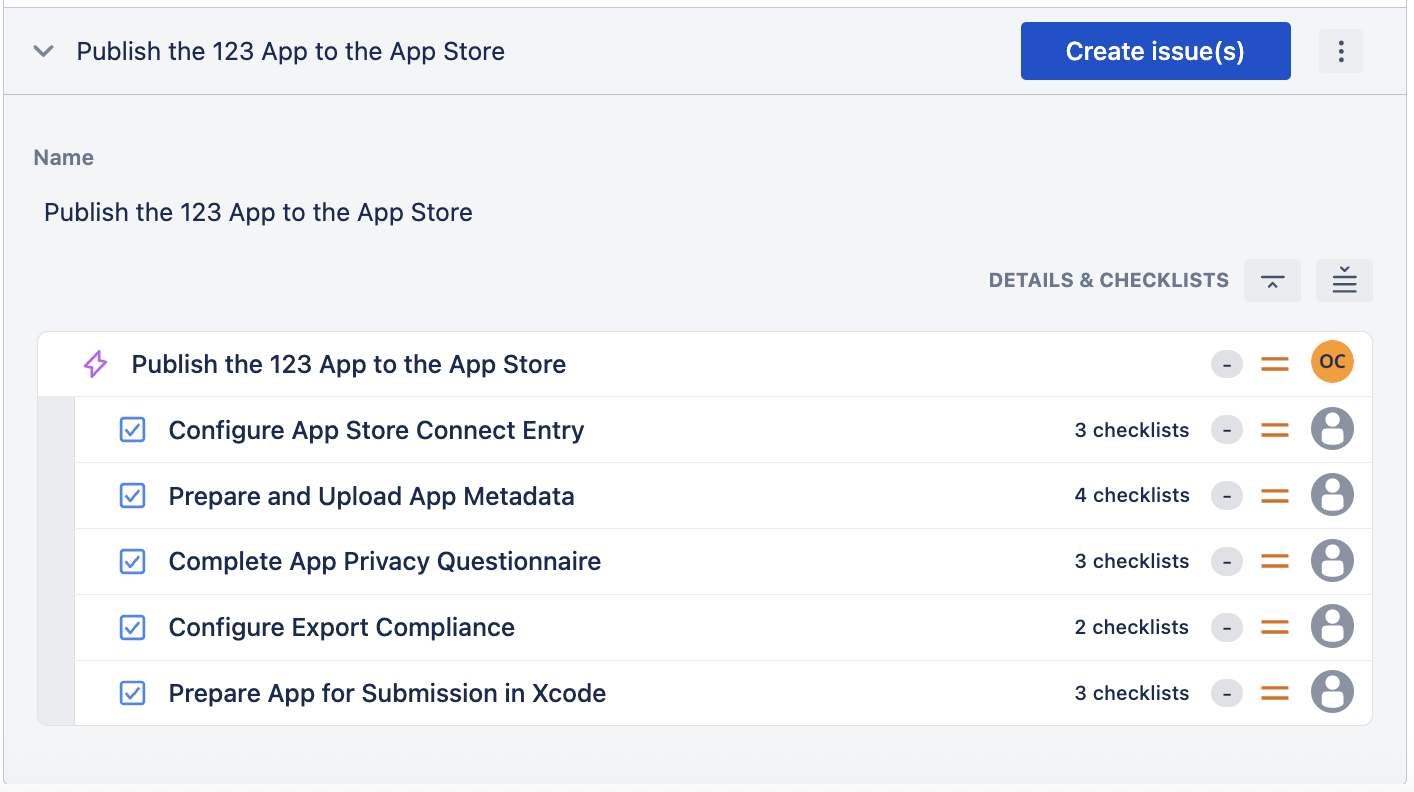Uncheck the Configure App Store Connect Entry checkbox
The width and height of the screenshot is (1414, 792).
(132, 429)
